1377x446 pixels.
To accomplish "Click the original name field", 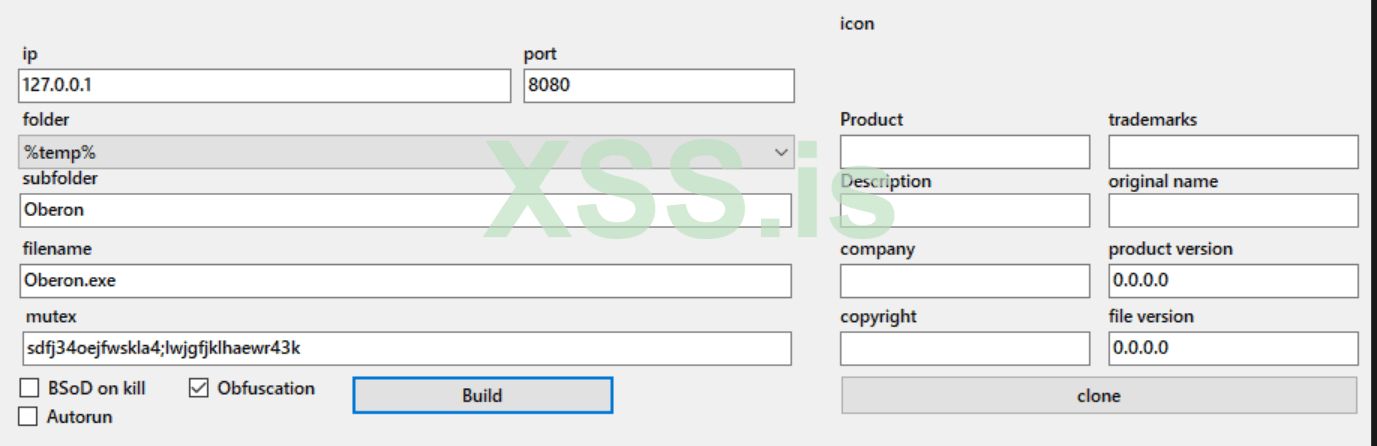I will click(x=1233, y=211).
